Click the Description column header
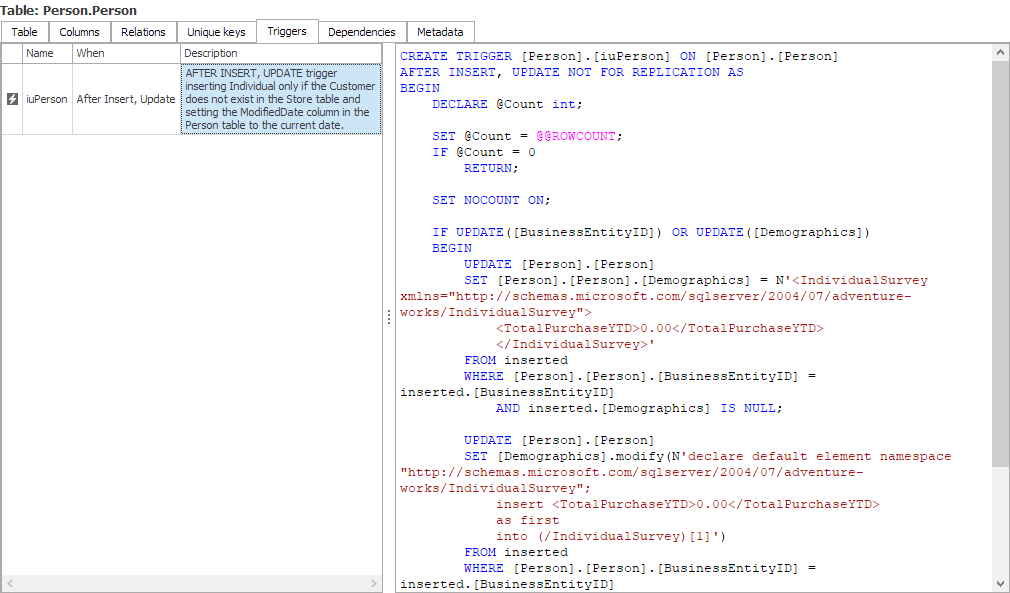Image resolution: width=1010 pixels, height=593 pixels. point(280,53)
